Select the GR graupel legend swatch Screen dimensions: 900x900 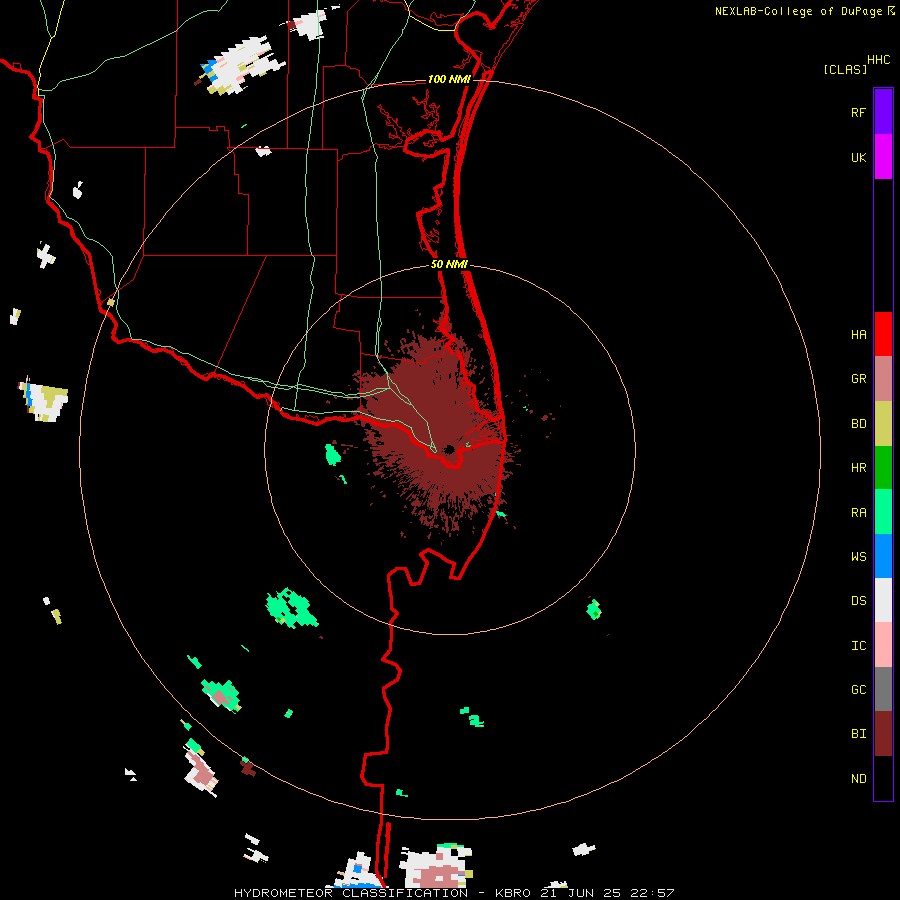pyautogui.click(x=883, y=379)
